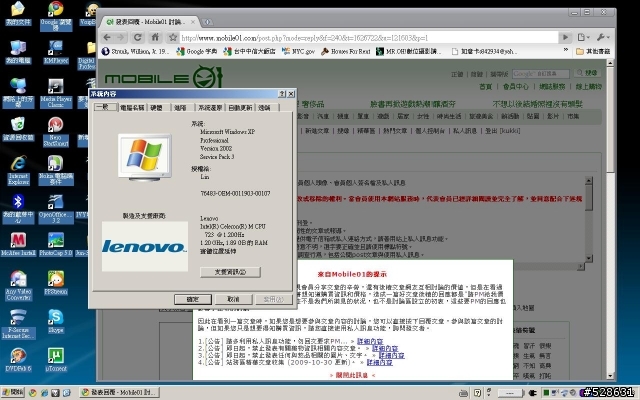Open the Google Dictionary bookmark

(197, 51)
